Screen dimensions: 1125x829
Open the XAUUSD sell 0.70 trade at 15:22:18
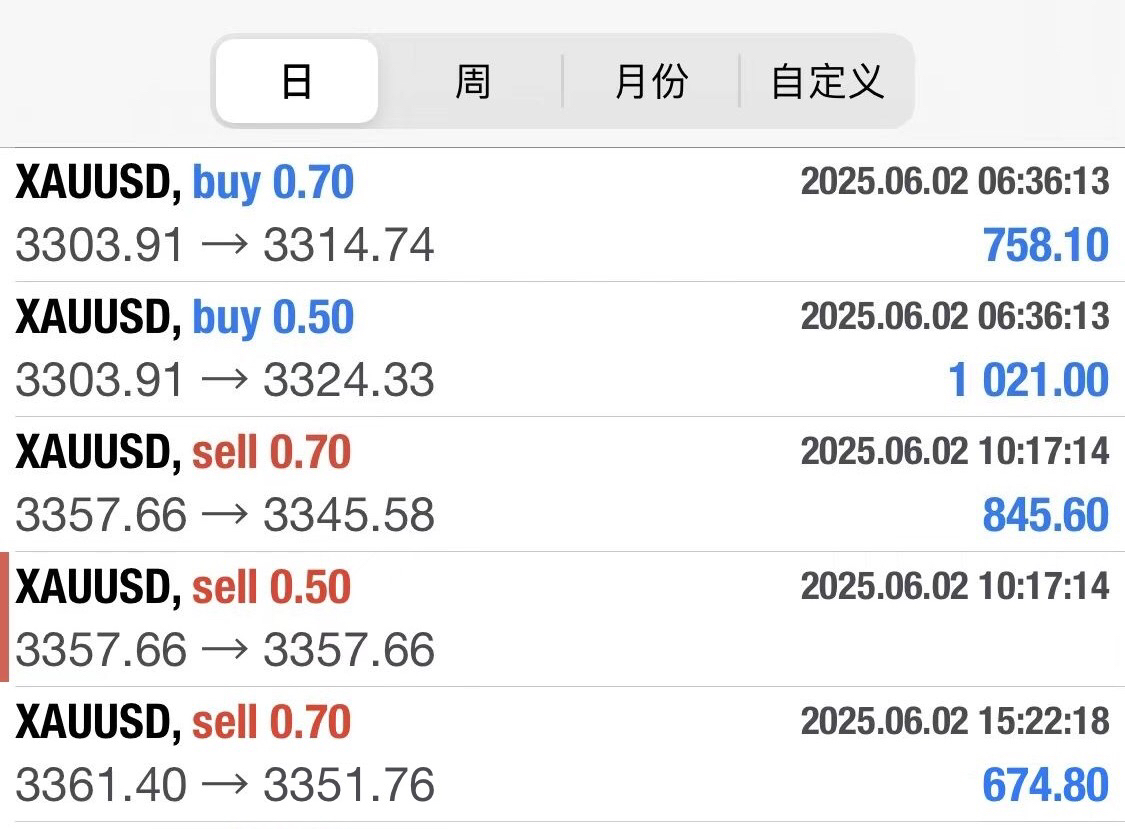562,754
